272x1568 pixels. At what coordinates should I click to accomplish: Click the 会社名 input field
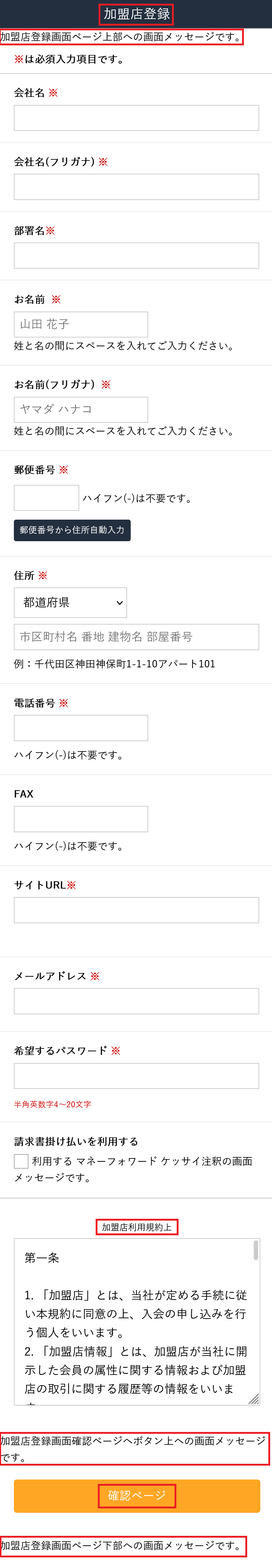tap(136, 118)
